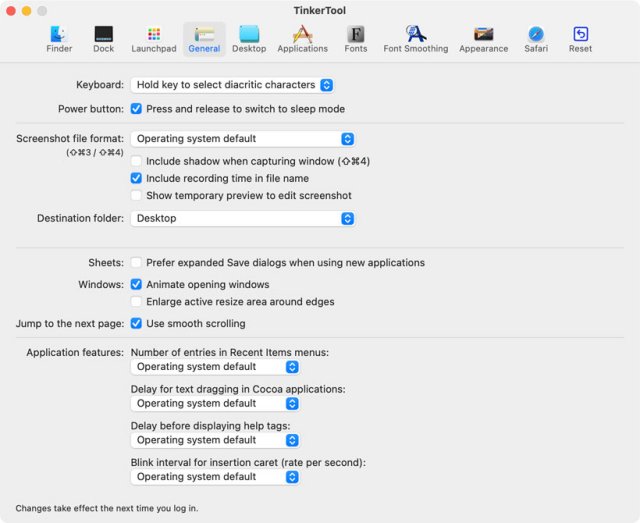
Task: Click the 'Number of entries in Recent Items menus:' text
Action: pos(230,352)
